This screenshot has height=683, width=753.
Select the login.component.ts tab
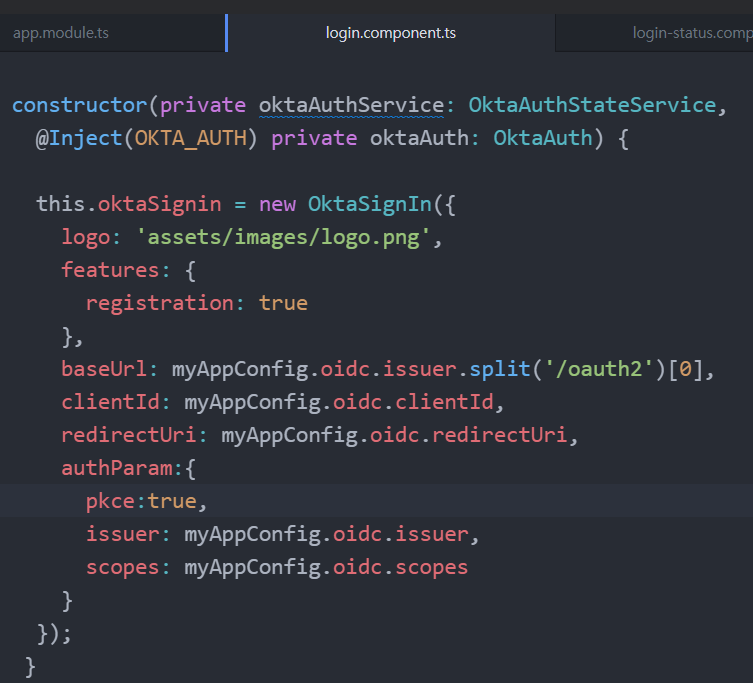coord(391,33)
